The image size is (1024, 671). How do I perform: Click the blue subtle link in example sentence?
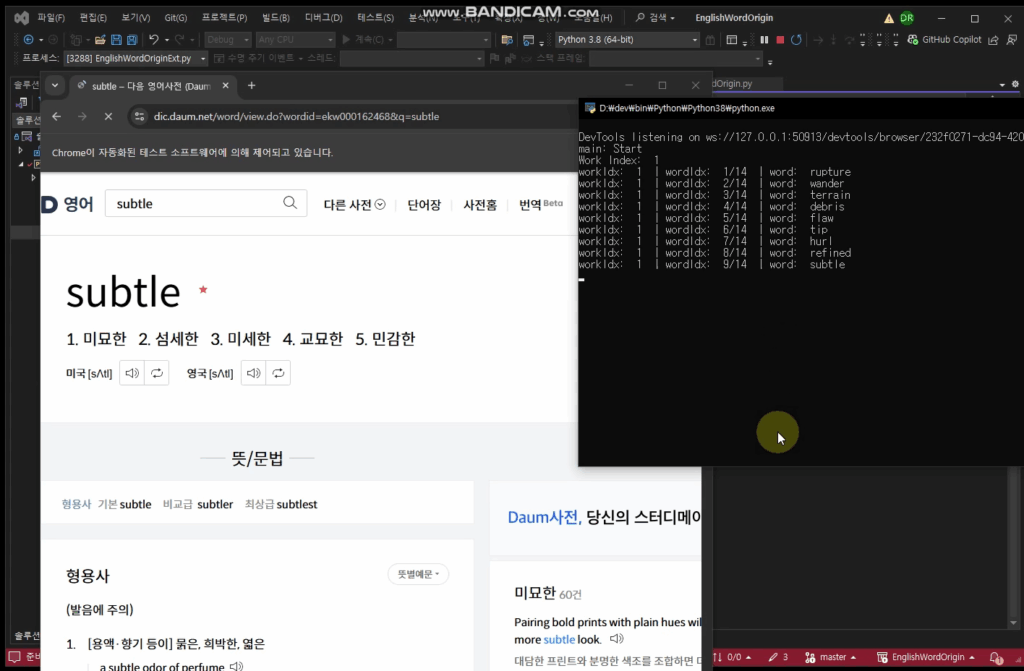click(559, 639)
